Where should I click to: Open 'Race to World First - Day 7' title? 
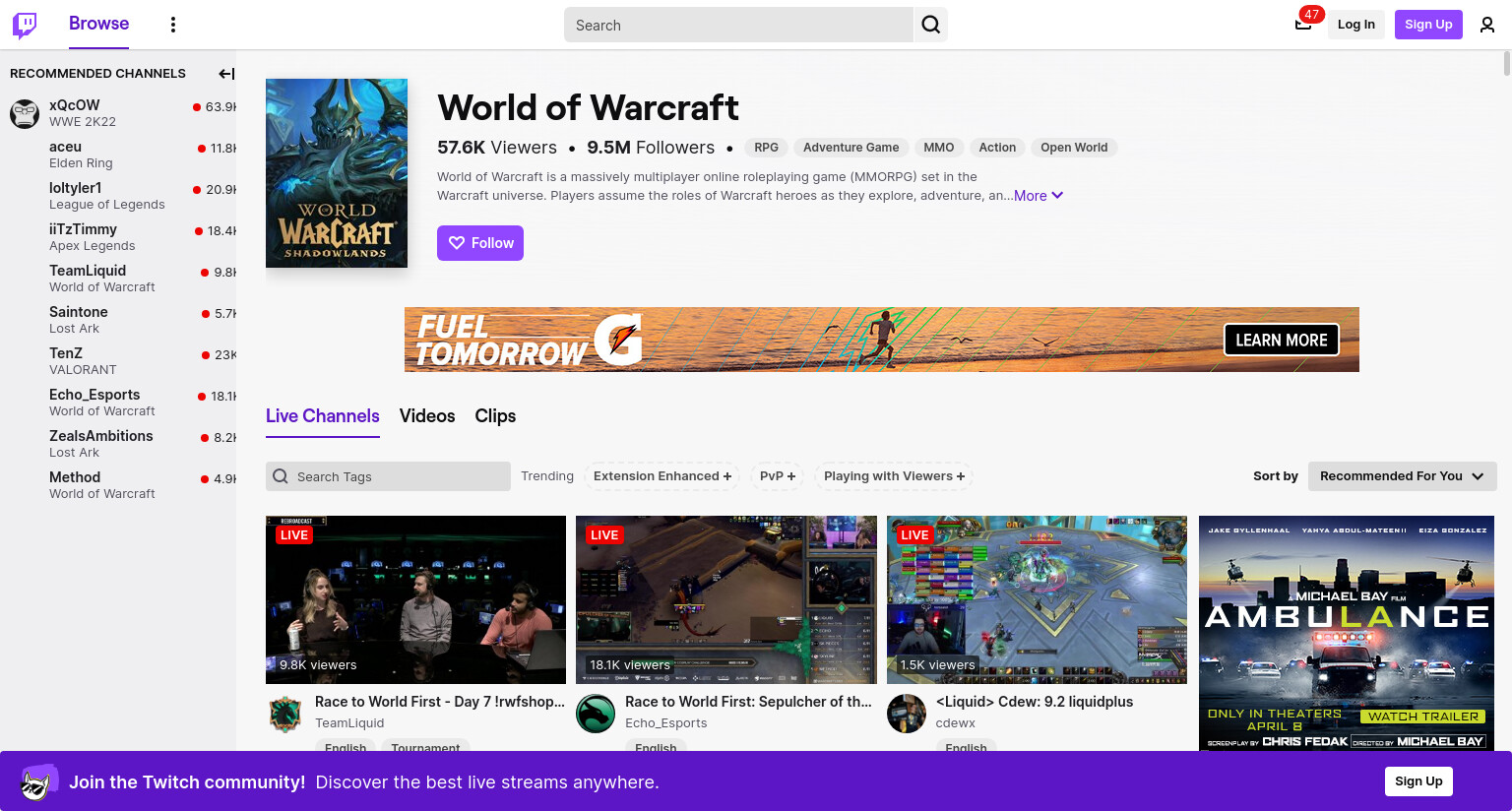(440, 702)
